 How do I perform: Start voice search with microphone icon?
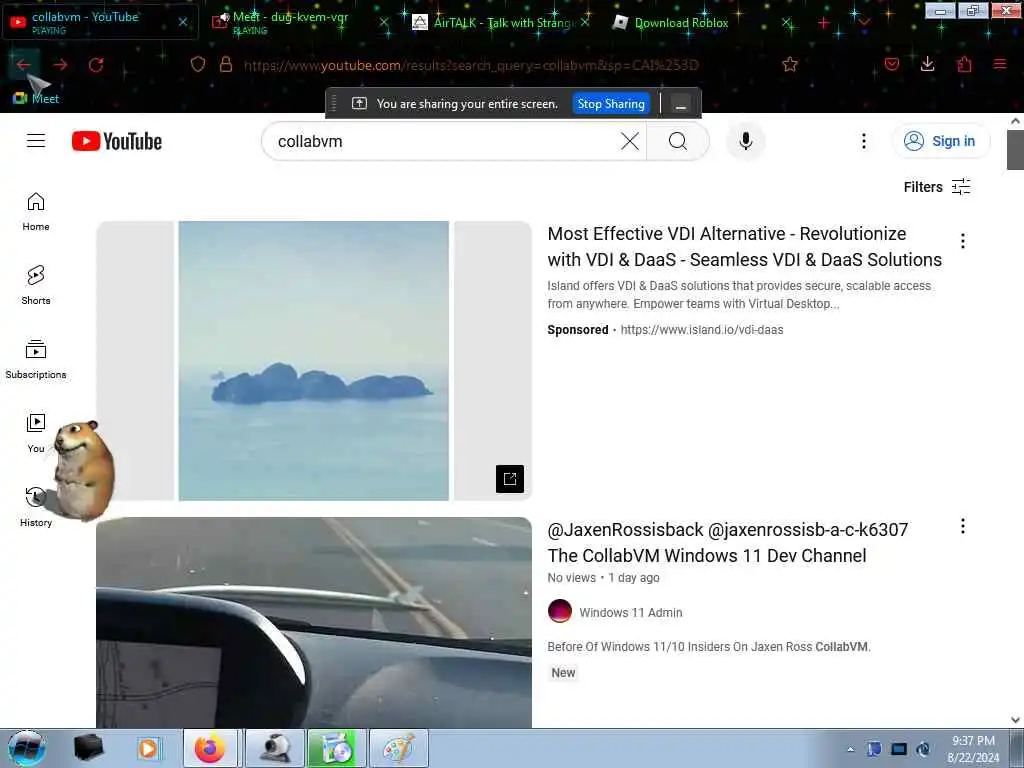[745, 141]
